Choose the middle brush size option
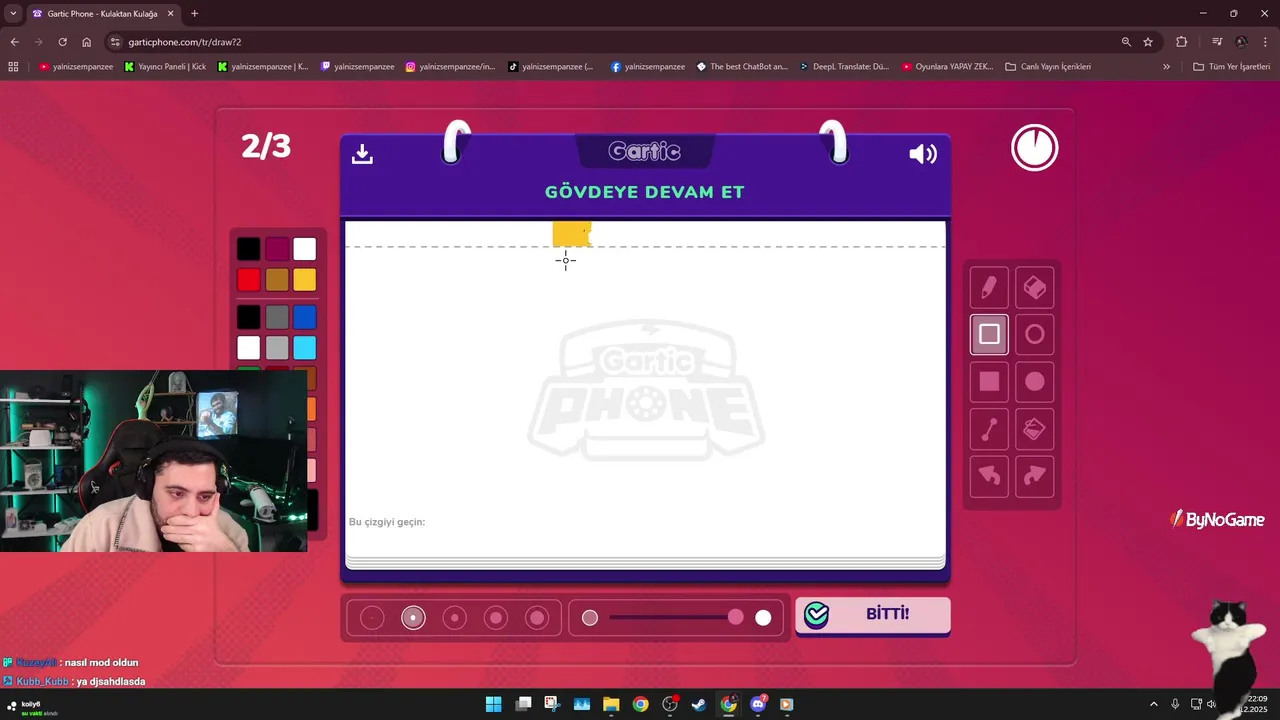 pyautogui.click(x=455, y=618)
